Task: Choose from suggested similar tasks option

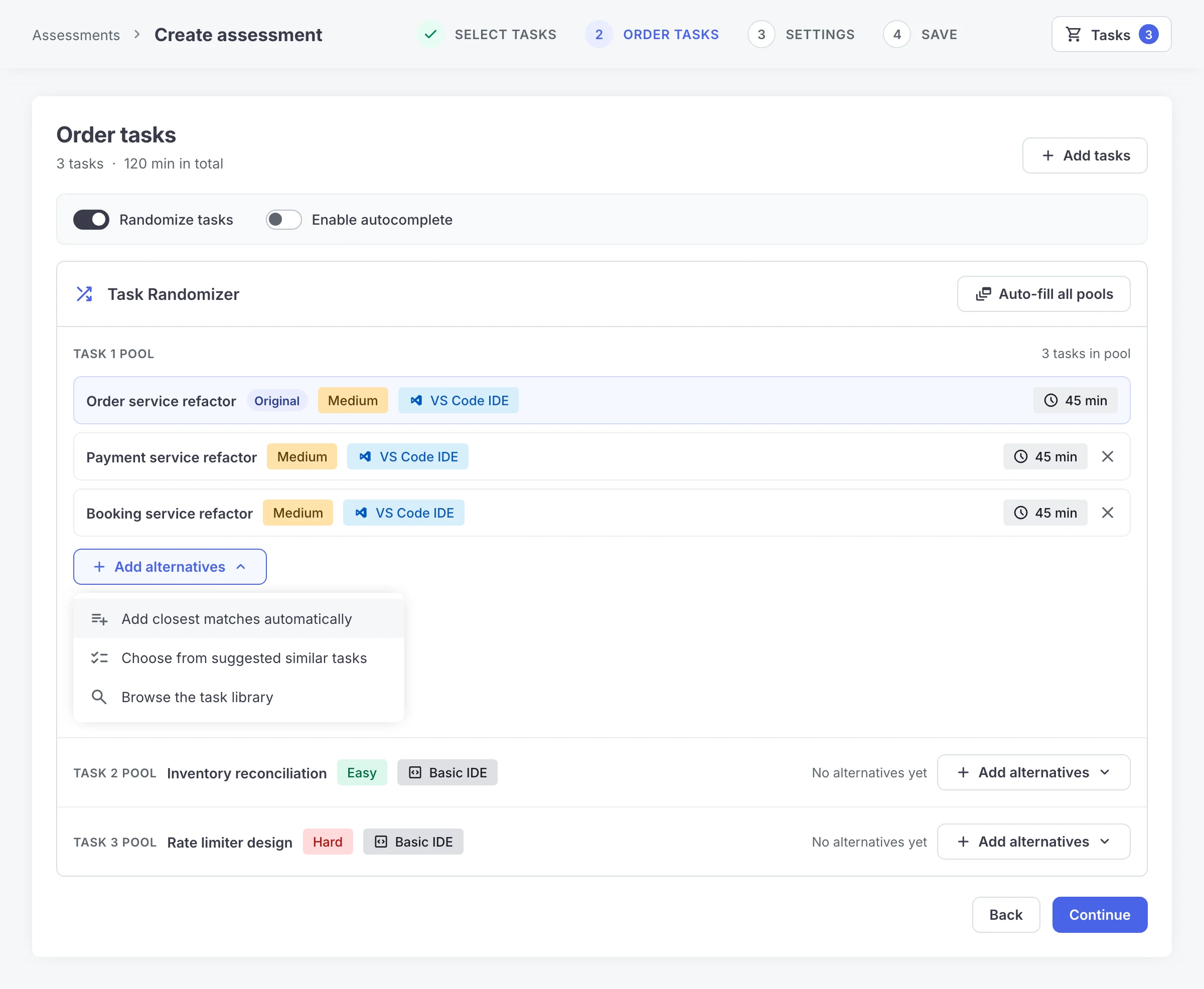Action: (239, 658)
